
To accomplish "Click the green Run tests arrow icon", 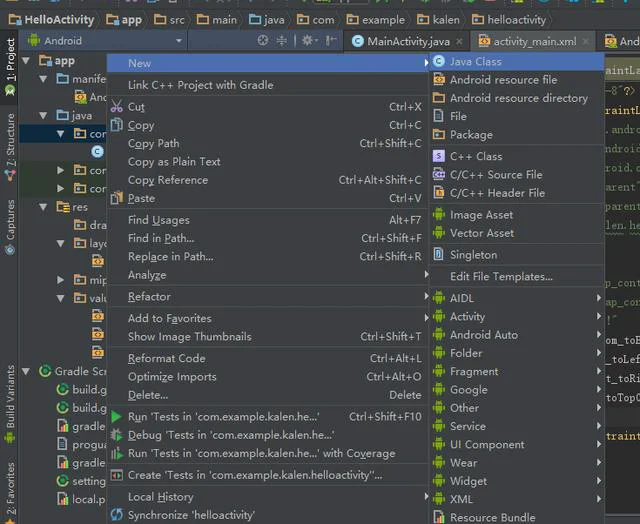I will (x=117, y=417).
